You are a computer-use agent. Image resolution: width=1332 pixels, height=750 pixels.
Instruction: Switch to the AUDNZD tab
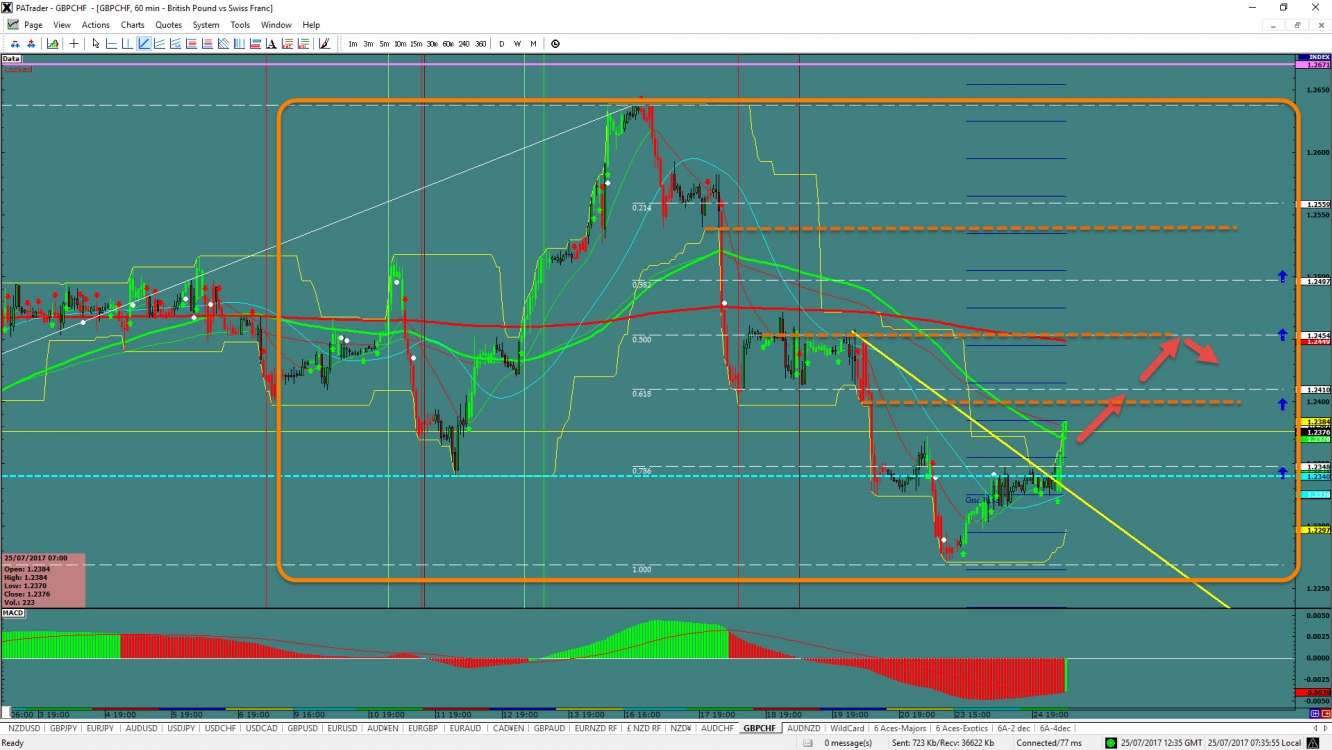point(804,728)
